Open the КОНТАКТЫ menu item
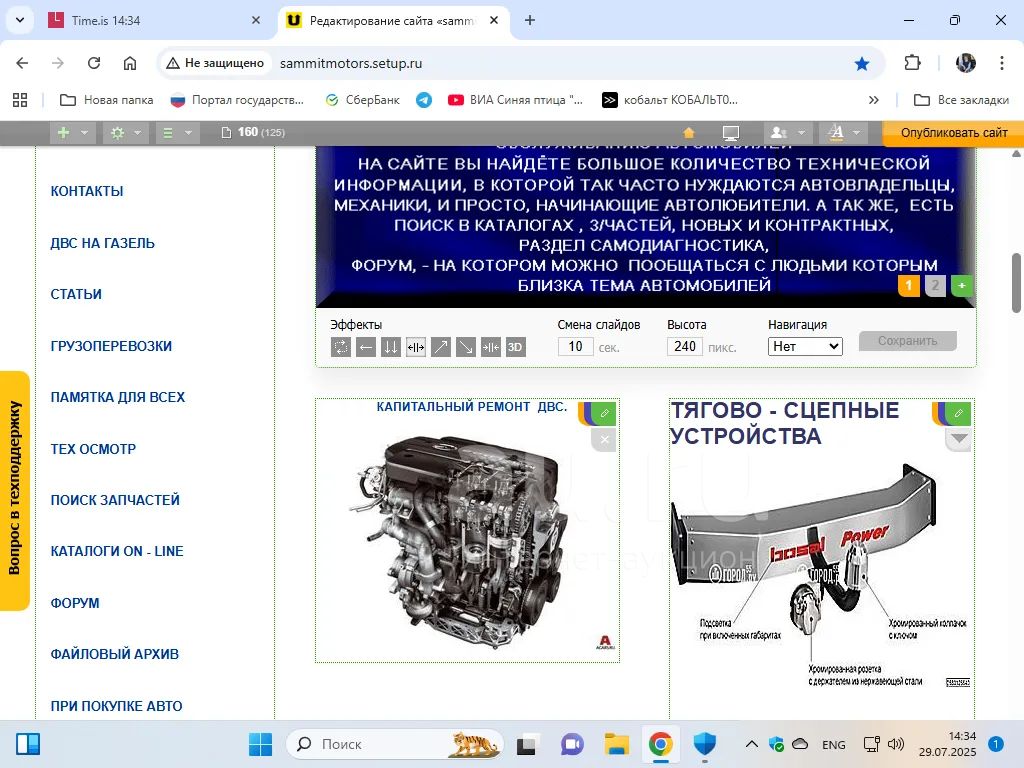 87,191
